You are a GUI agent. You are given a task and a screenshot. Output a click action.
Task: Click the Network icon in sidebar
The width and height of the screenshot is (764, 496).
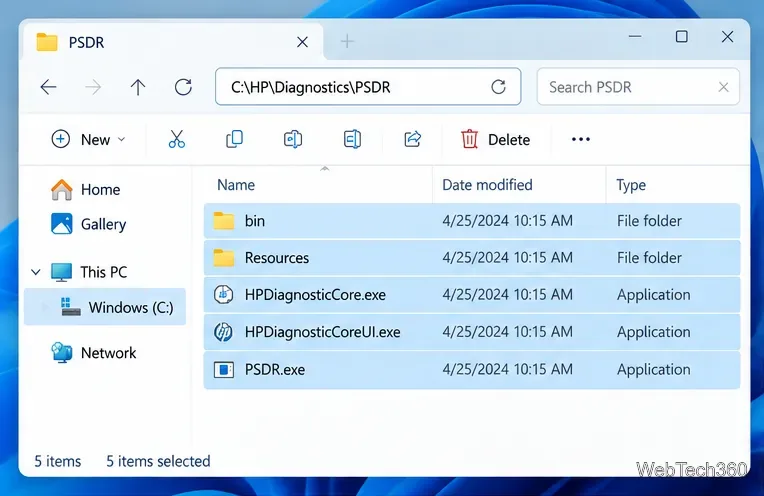tap(62, 352)
